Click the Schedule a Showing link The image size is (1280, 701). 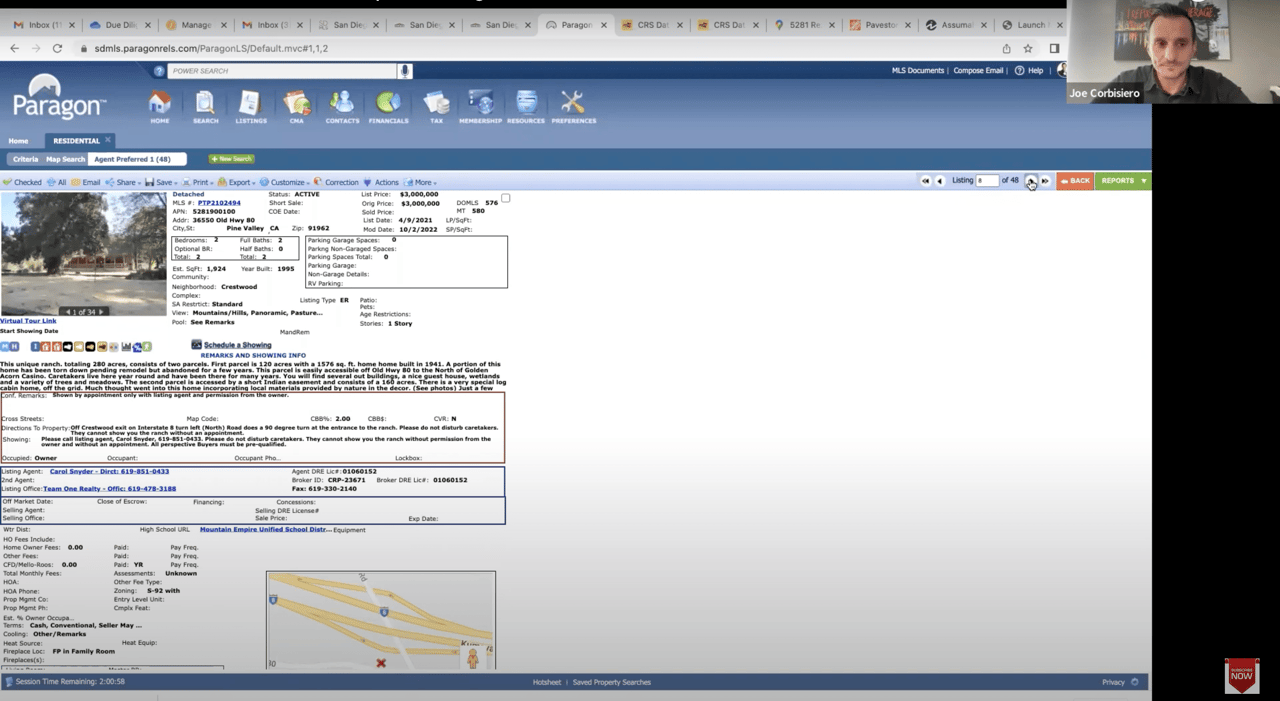coord(237,345)
